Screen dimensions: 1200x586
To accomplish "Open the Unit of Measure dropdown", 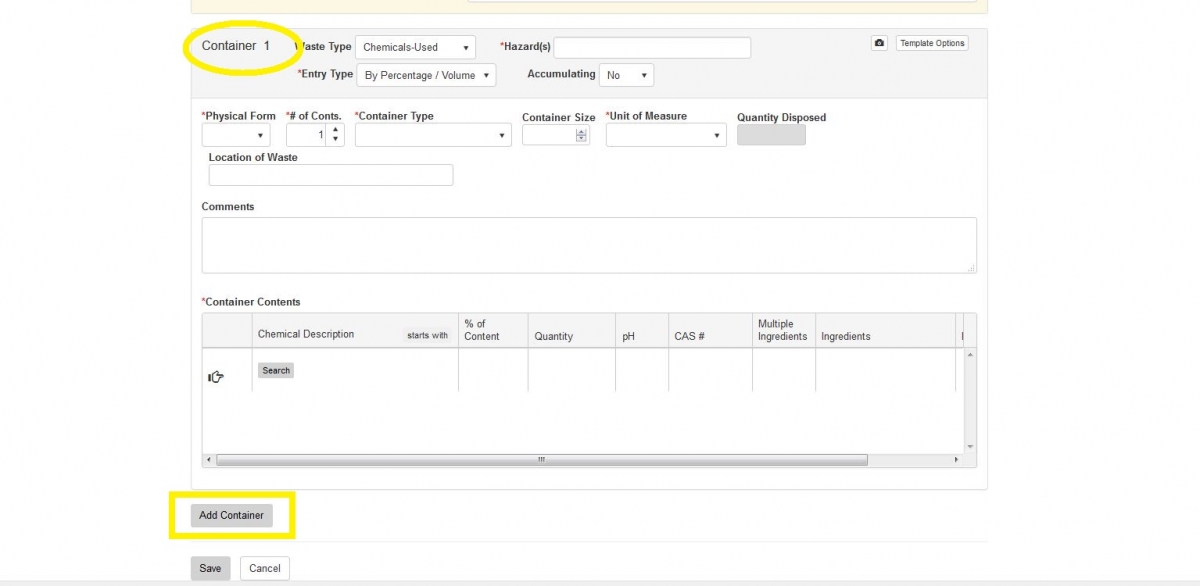I will (x=665, y=134).
